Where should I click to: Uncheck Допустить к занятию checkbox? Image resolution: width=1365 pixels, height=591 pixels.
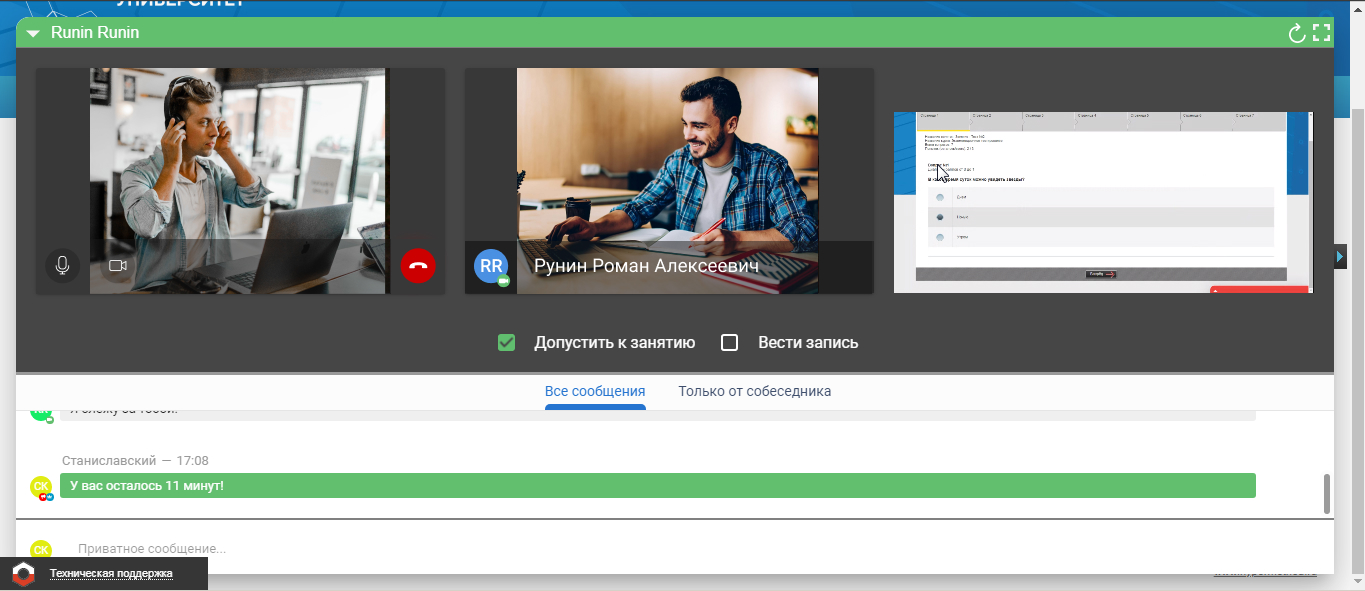(x=507, y=343)
